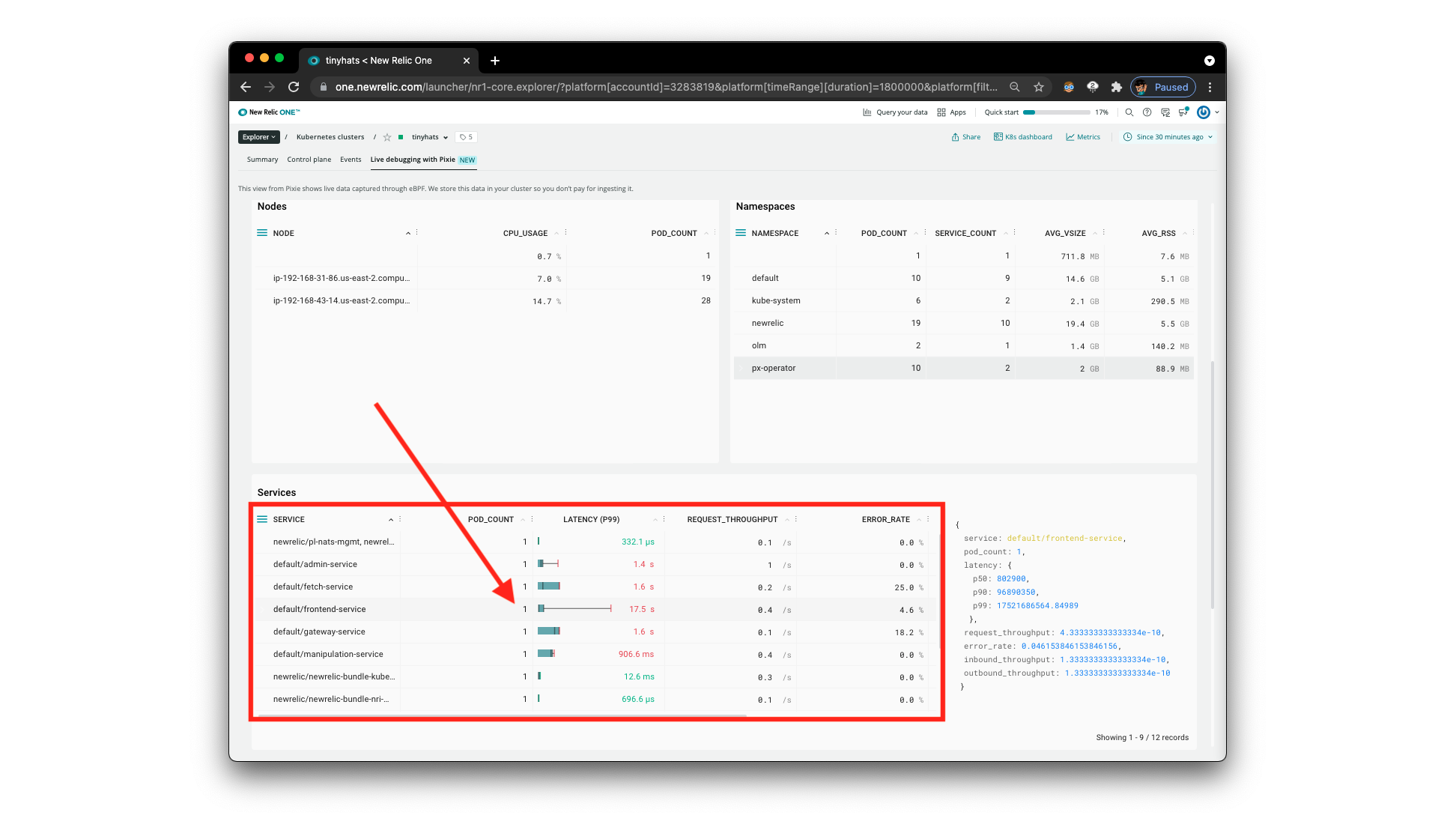Bookmark page with Chrome star icon
This screenshot has height=830, width=1456.
[1039, 87]
